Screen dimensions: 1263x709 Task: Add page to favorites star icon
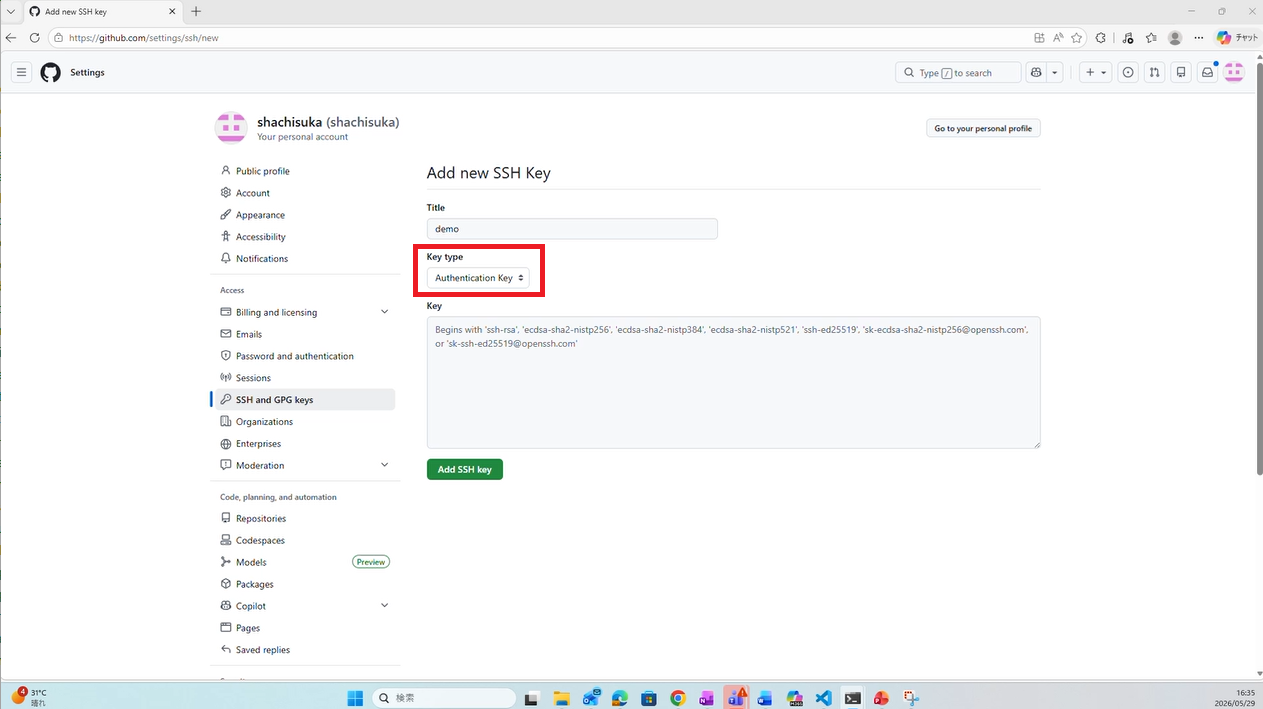(x=1077, y=38)
